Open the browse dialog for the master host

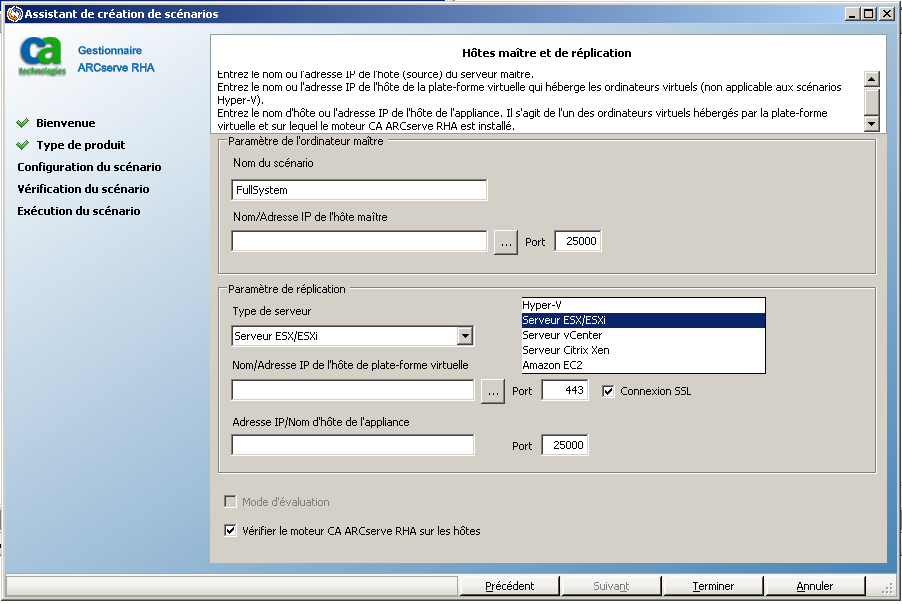click(x=507, y=240)
